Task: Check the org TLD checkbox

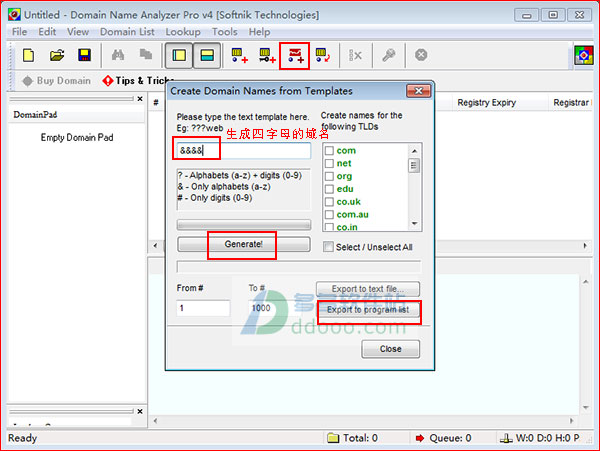Action: pos(329,176)
